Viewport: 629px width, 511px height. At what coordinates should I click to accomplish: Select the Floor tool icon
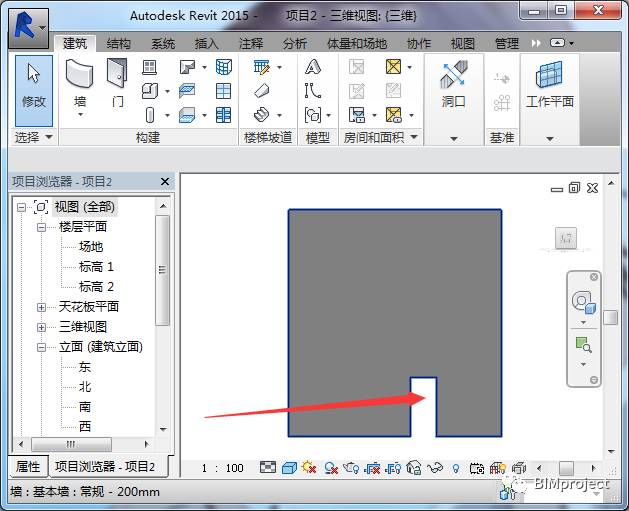pos(187,115)
